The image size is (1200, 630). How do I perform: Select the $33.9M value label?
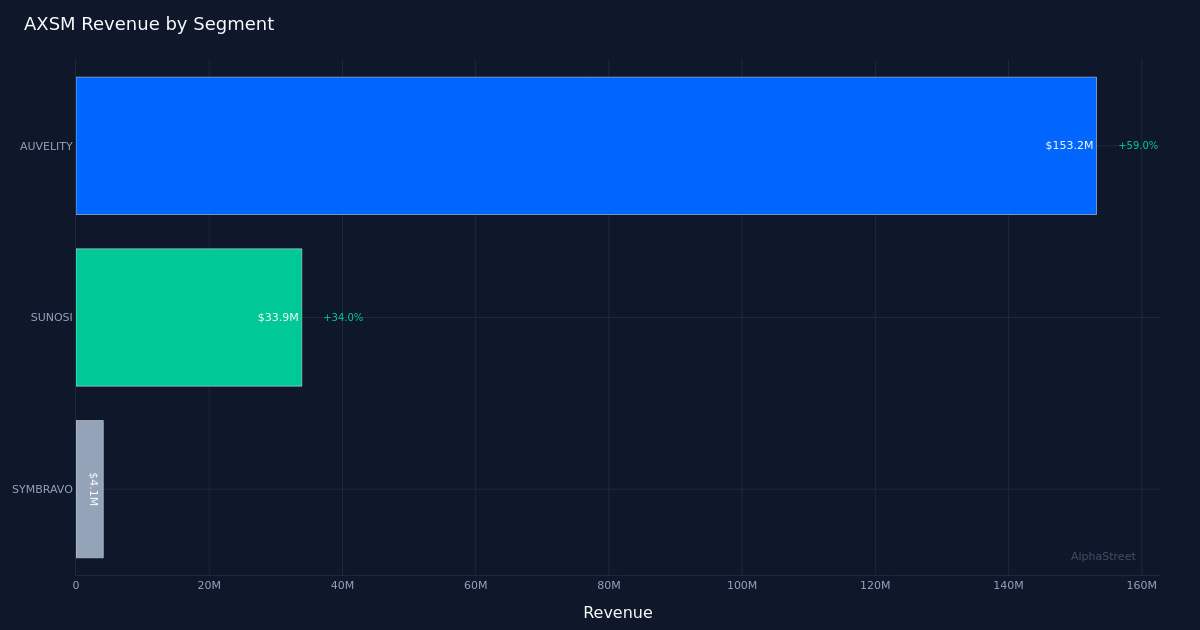[x=278, y=318]
